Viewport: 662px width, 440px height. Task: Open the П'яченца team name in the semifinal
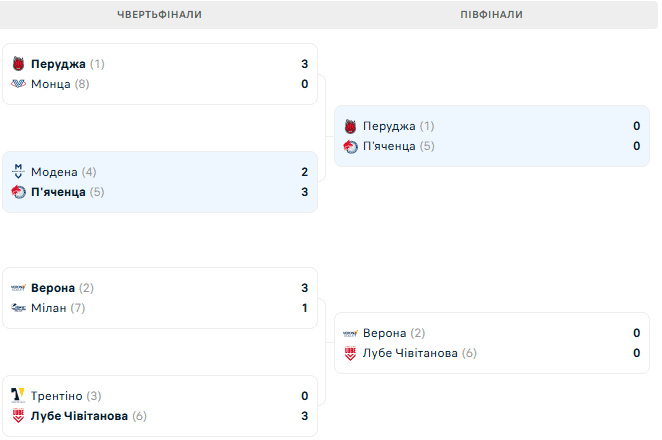point(389,146)
